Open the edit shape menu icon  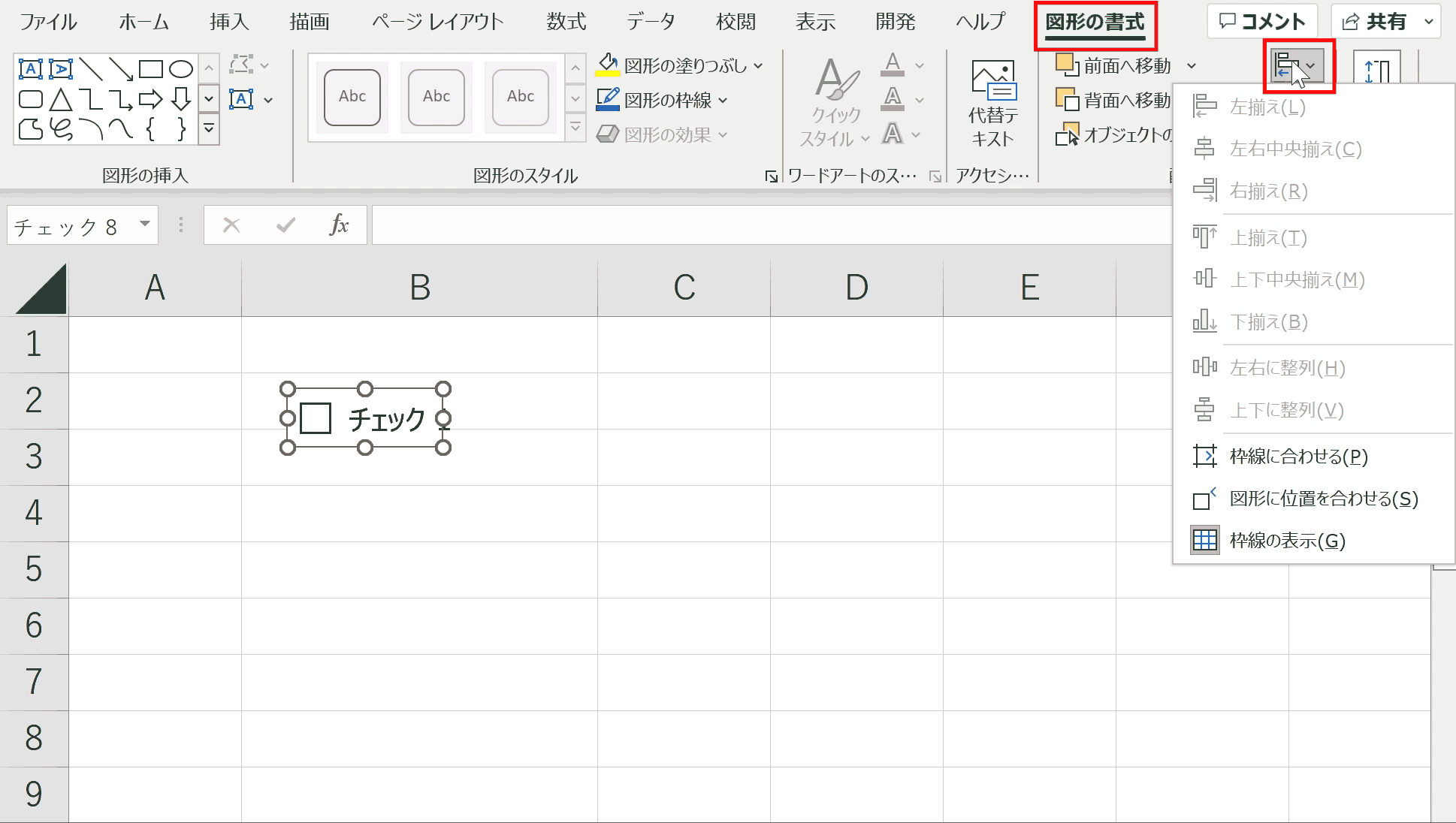coord(242,65)
